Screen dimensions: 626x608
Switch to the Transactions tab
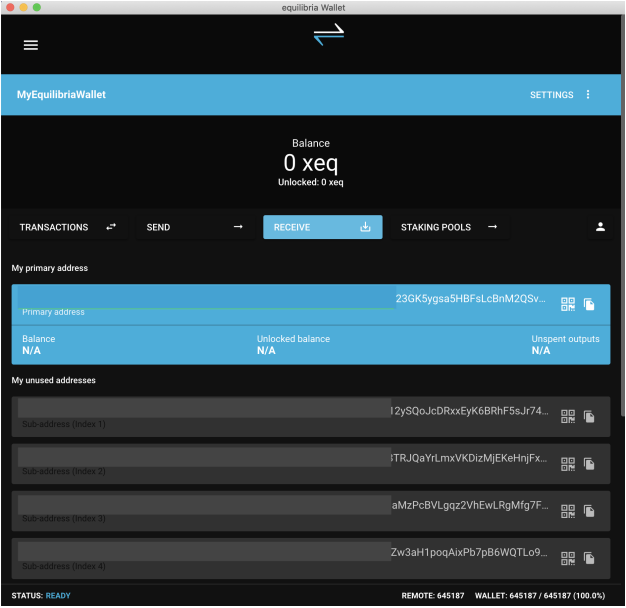[x=67, y=227]
